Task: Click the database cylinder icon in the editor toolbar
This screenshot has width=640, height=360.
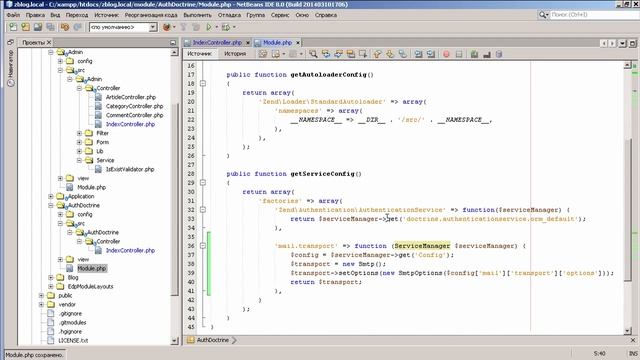Action: (499, 54)
